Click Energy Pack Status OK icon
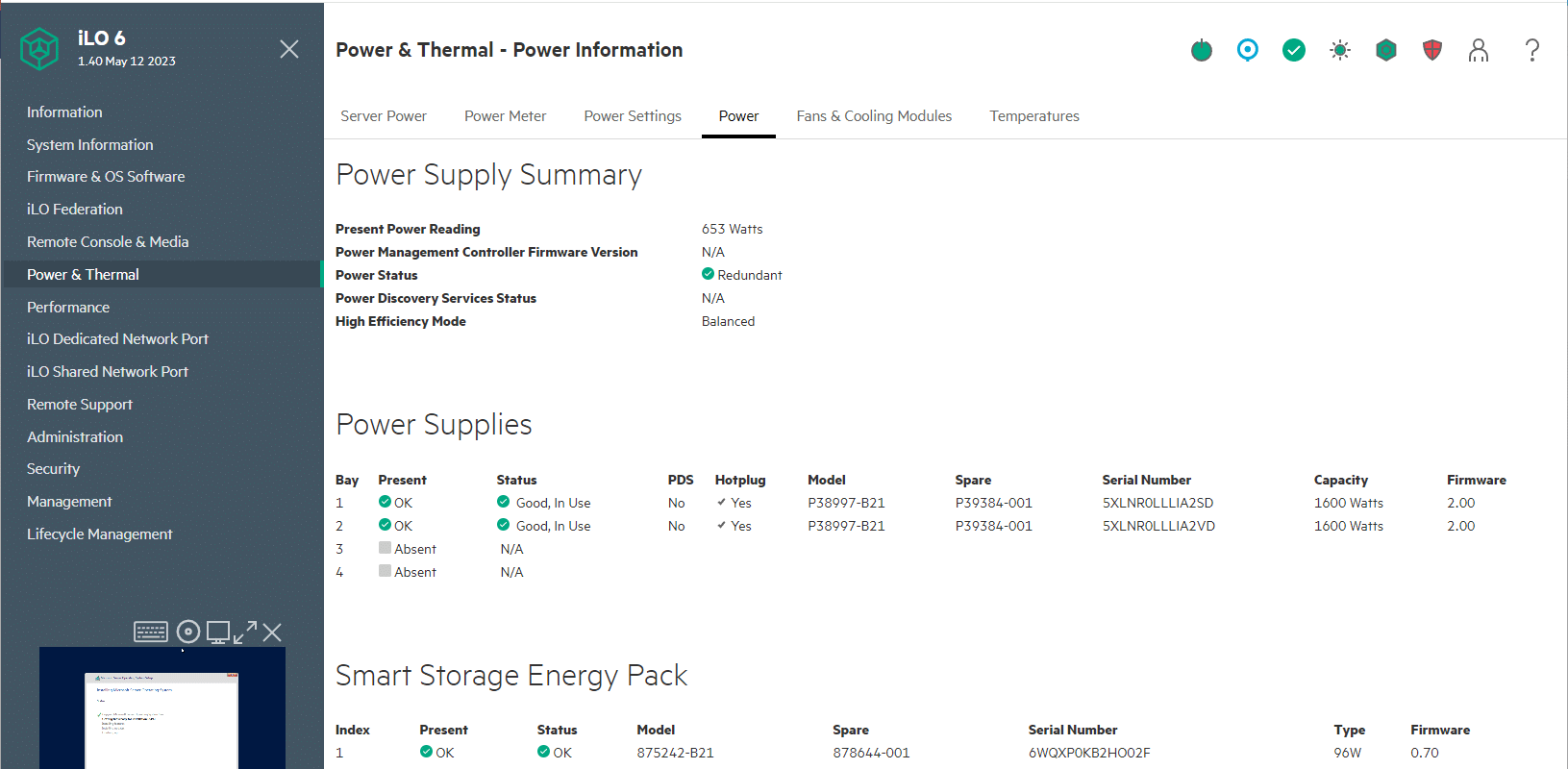Viewport: 1568px width, 769px height. tap(543, 752)
